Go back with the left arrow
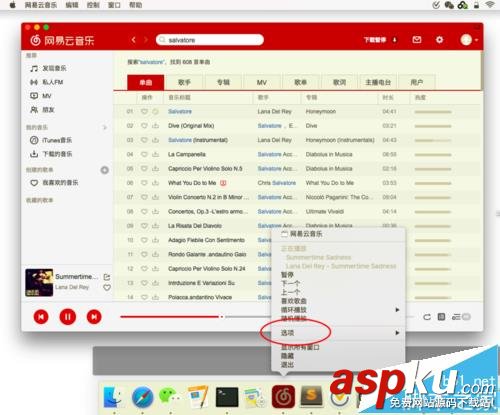The height and width of the screenshot is (415, 500). [x=134, y=40]
